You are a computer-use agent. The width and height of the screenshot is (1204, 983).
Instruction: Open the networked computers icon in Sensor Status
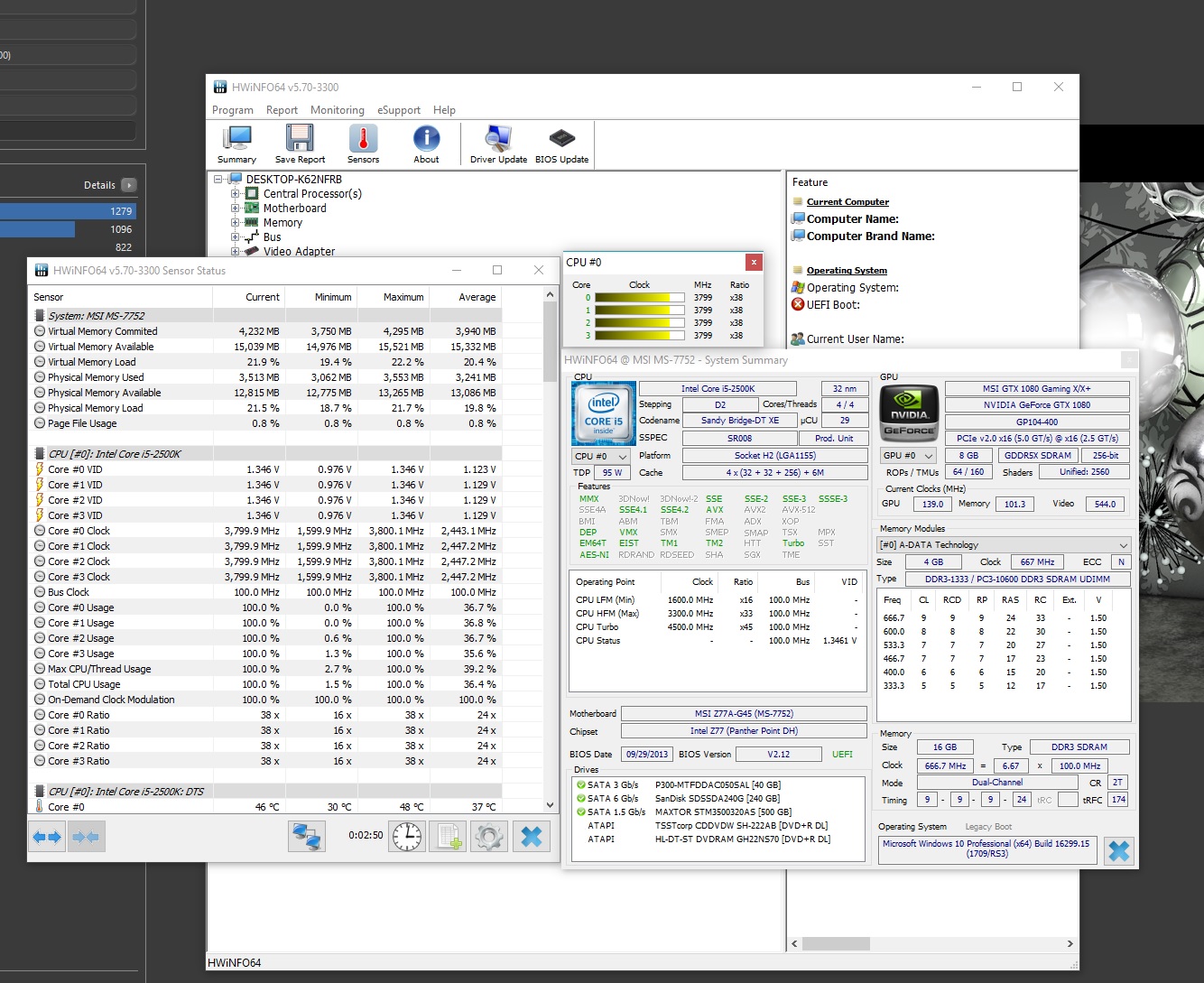pyautogui.click(x=307, y=836)
